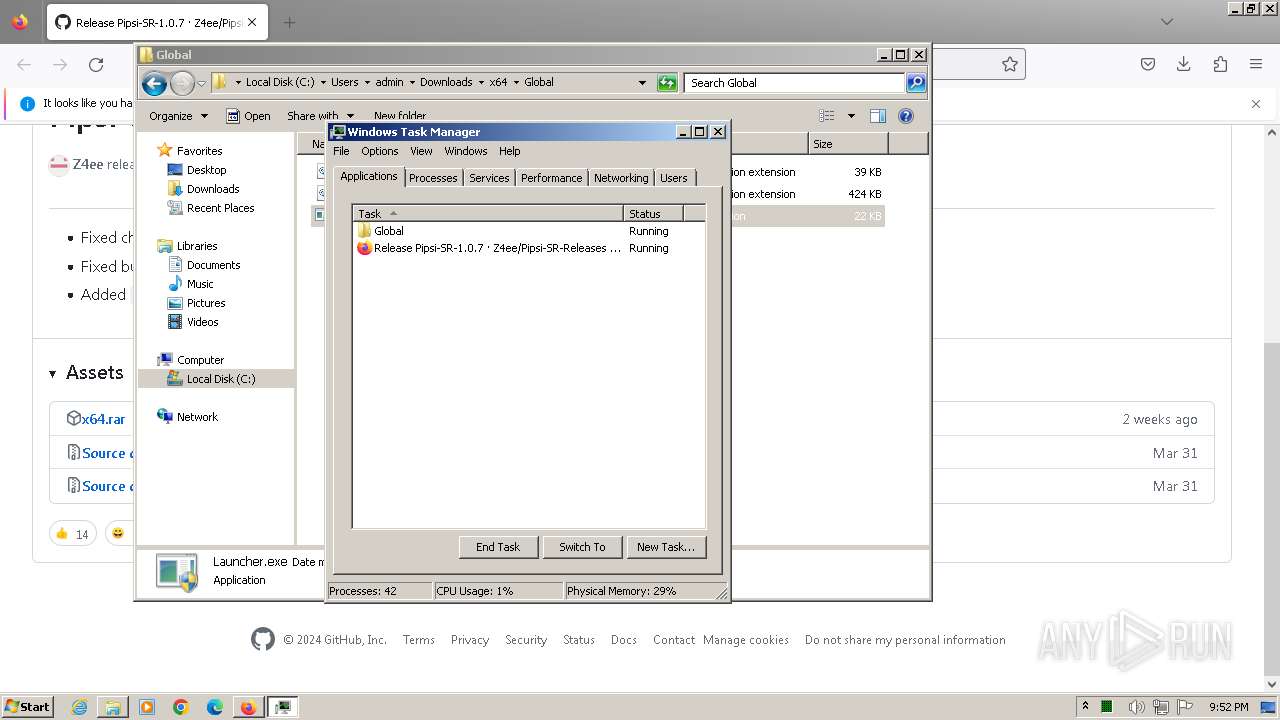The width and height of the screenshot is (1280, 720).
Task: Sort tasks by the Status column header
Action: (x=653, y=213)
